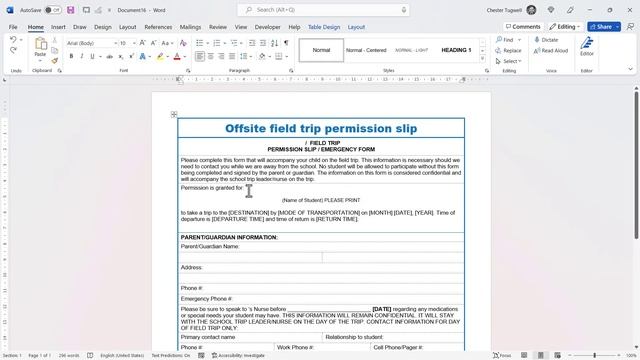Toggle Text Predictions On status

(171, 356)
